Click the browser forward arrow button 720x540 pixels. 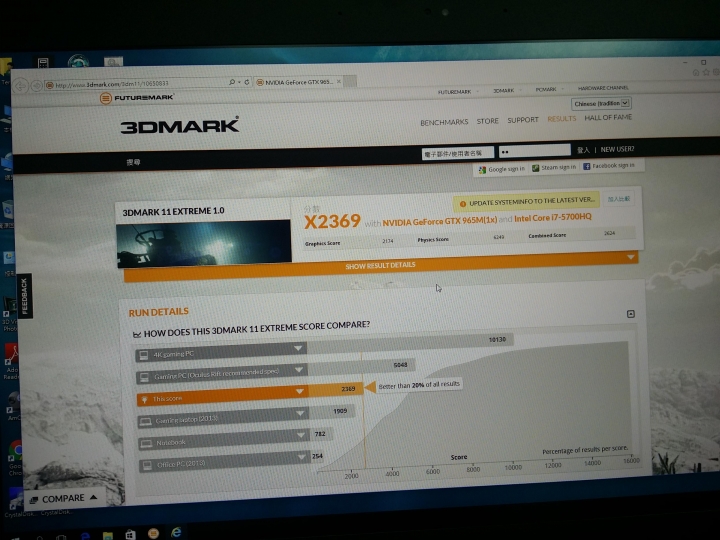[36, 85]
